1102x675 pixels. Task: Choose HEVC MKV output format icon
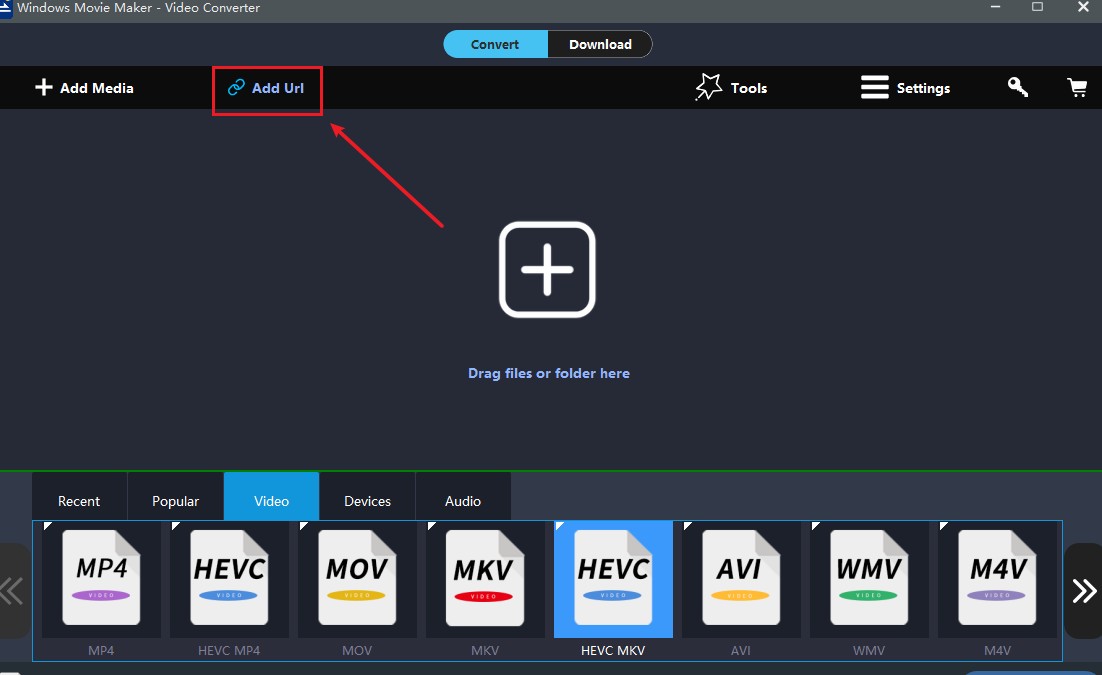tap(613, 579)
